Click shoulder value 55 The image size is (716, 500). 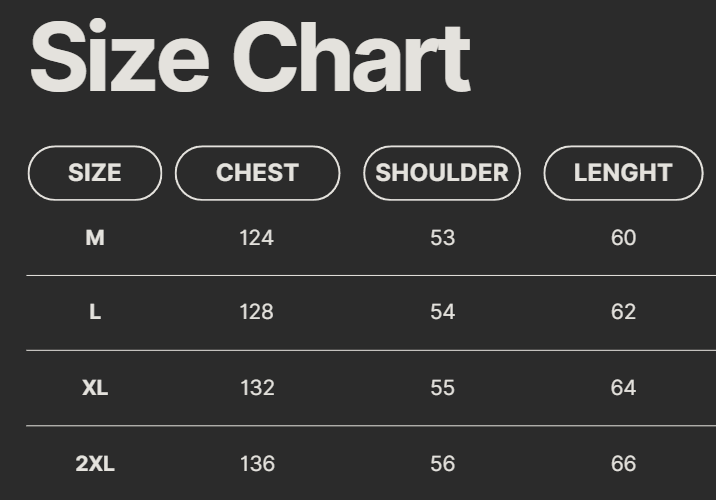click(x=442, y=388)
